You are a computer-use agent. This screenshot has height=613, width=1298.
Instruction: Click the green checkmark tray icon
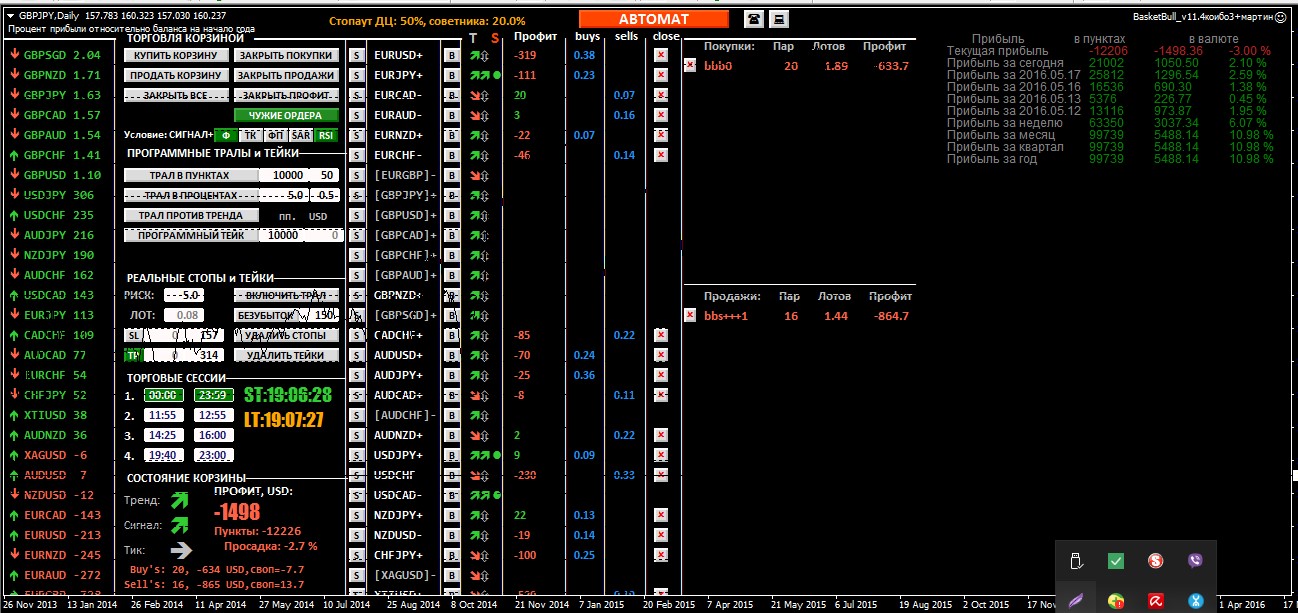tap(1116, 561)
